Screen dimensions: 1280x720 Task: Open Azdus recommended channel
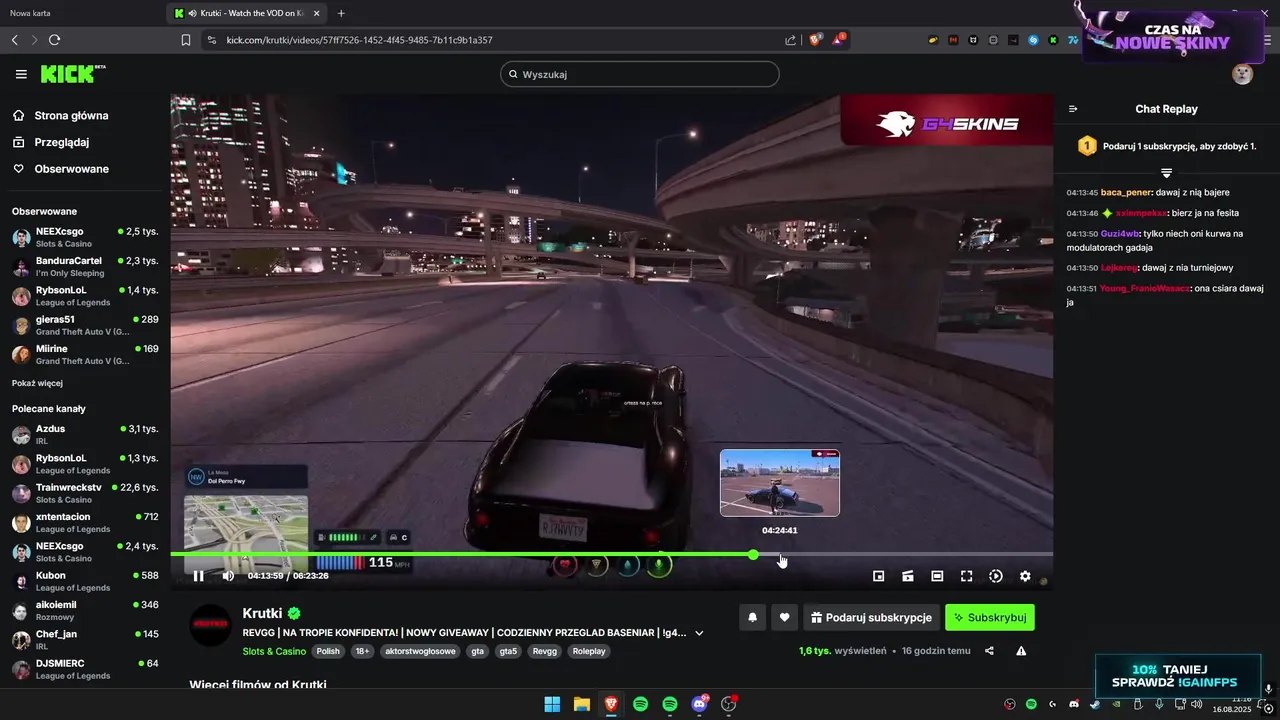tap(85, 434)
